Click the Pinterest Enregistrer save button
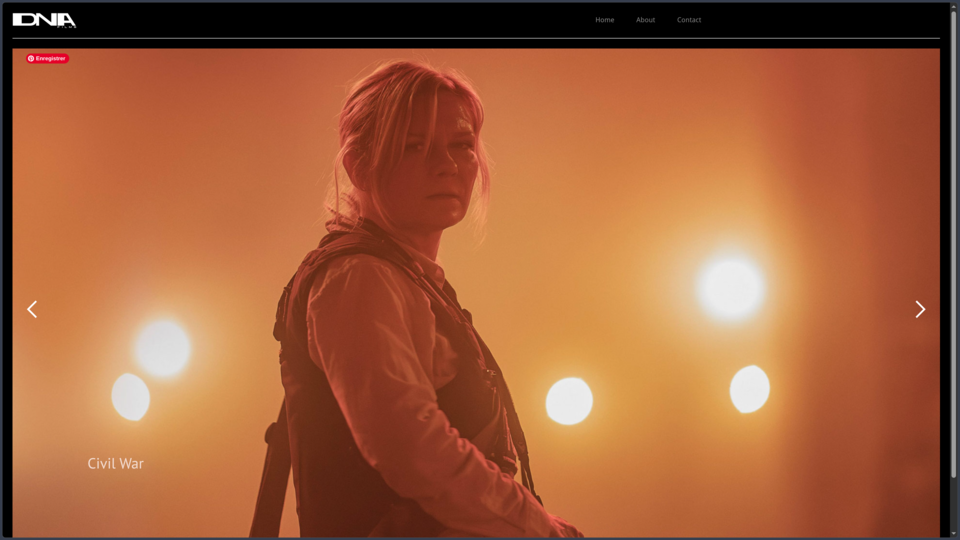 (47, 58)
